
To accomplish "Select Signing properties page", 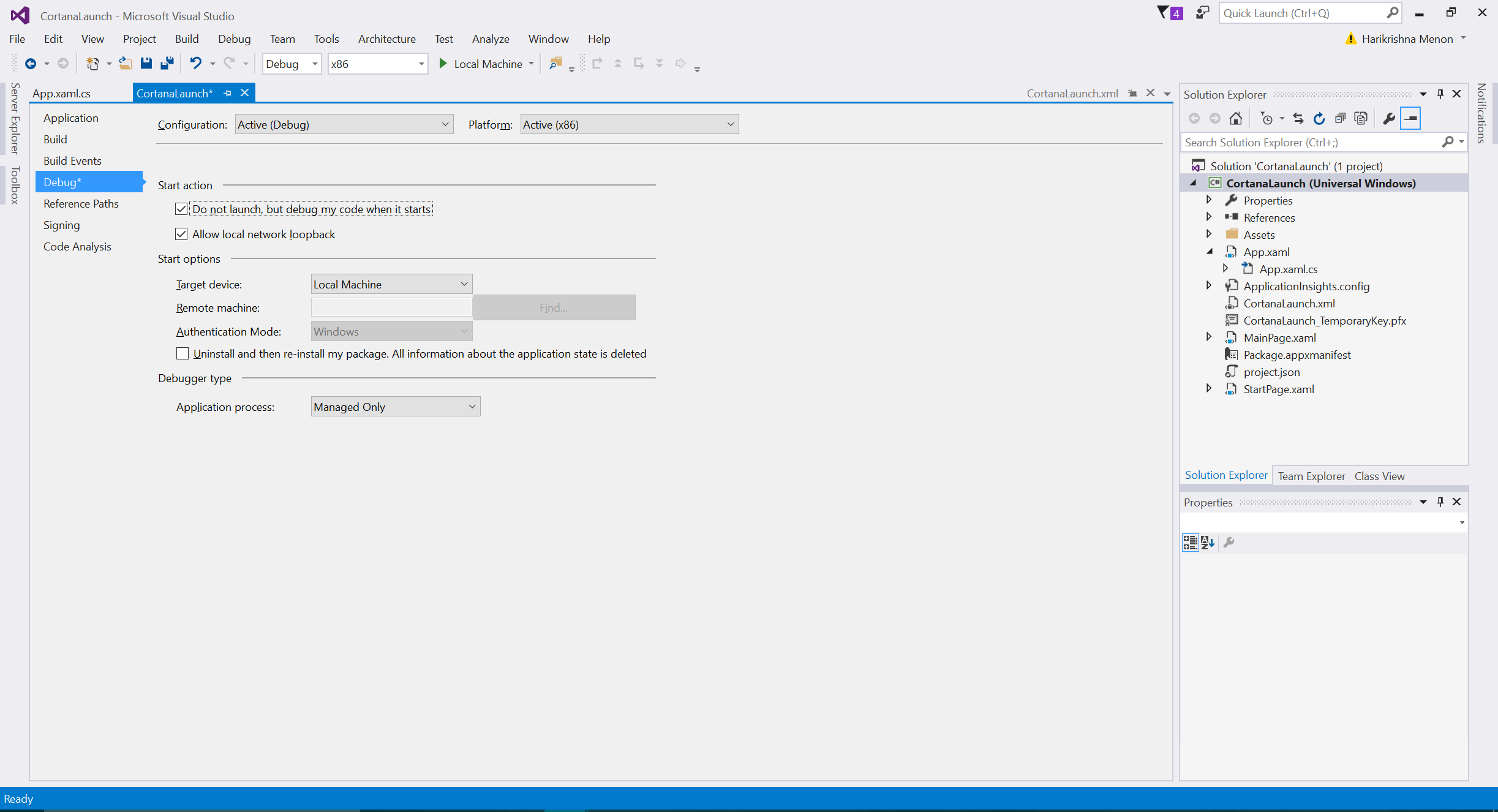I will pos(61,225).
